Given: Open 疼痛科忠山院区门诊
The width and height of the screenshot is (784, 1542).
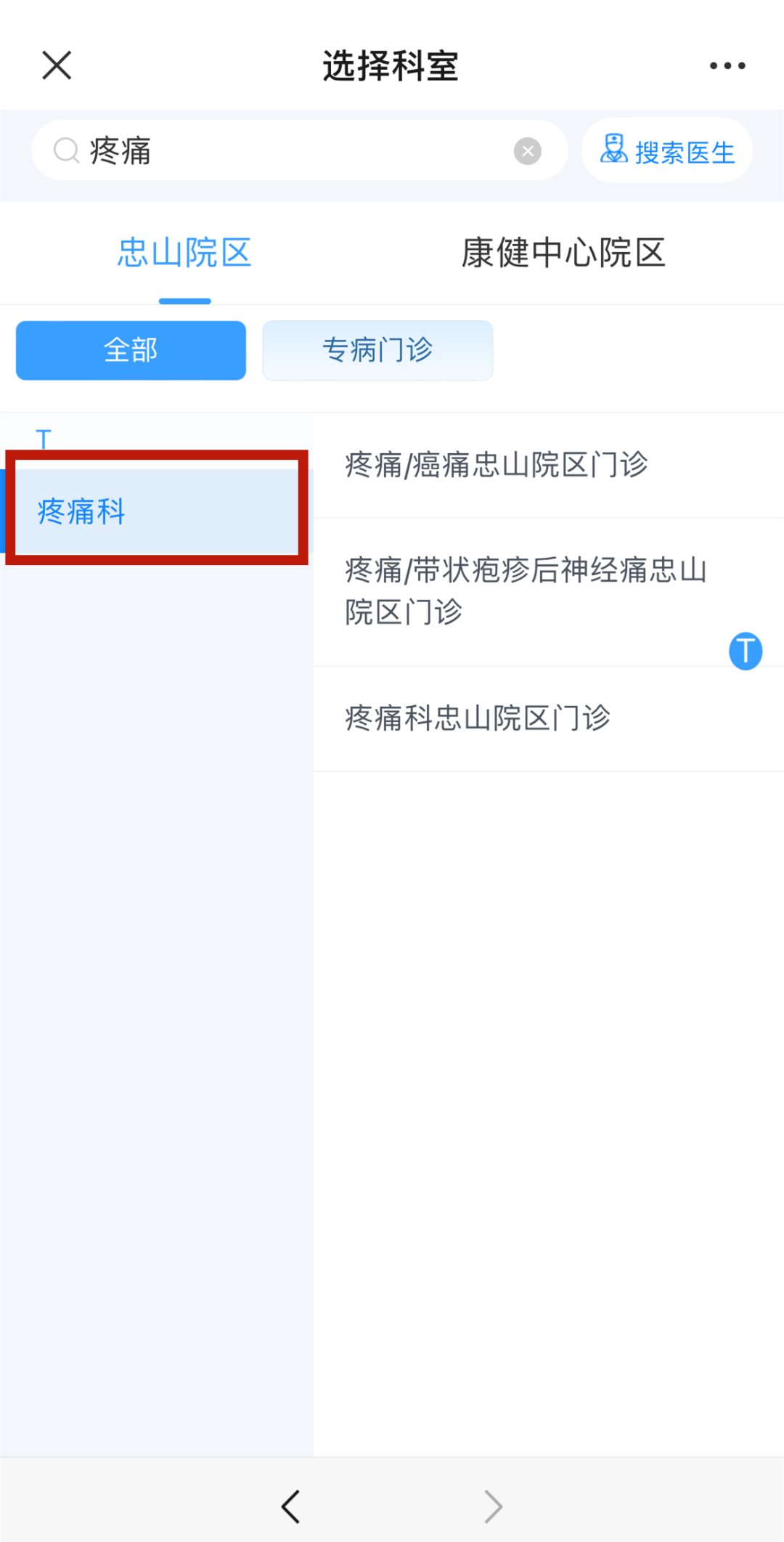Looking at the screenshot, I should tap(549, 718).
